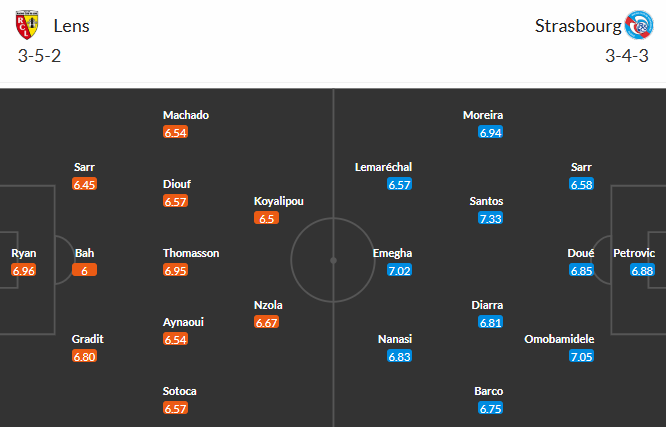This screenshot has height=427, width=666.
Task: Click Gradit's 6.80 rating badge
Action: 85,357
